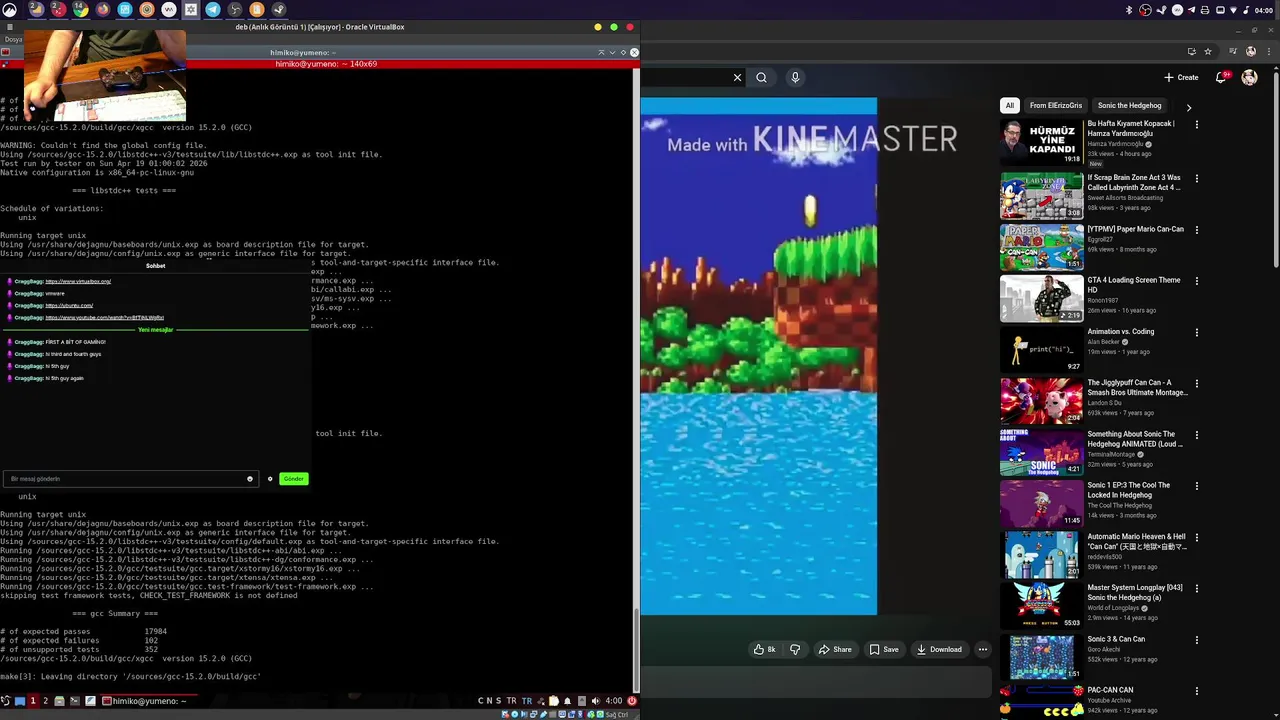Open the Telegram tray icon

click(1191, 10)
